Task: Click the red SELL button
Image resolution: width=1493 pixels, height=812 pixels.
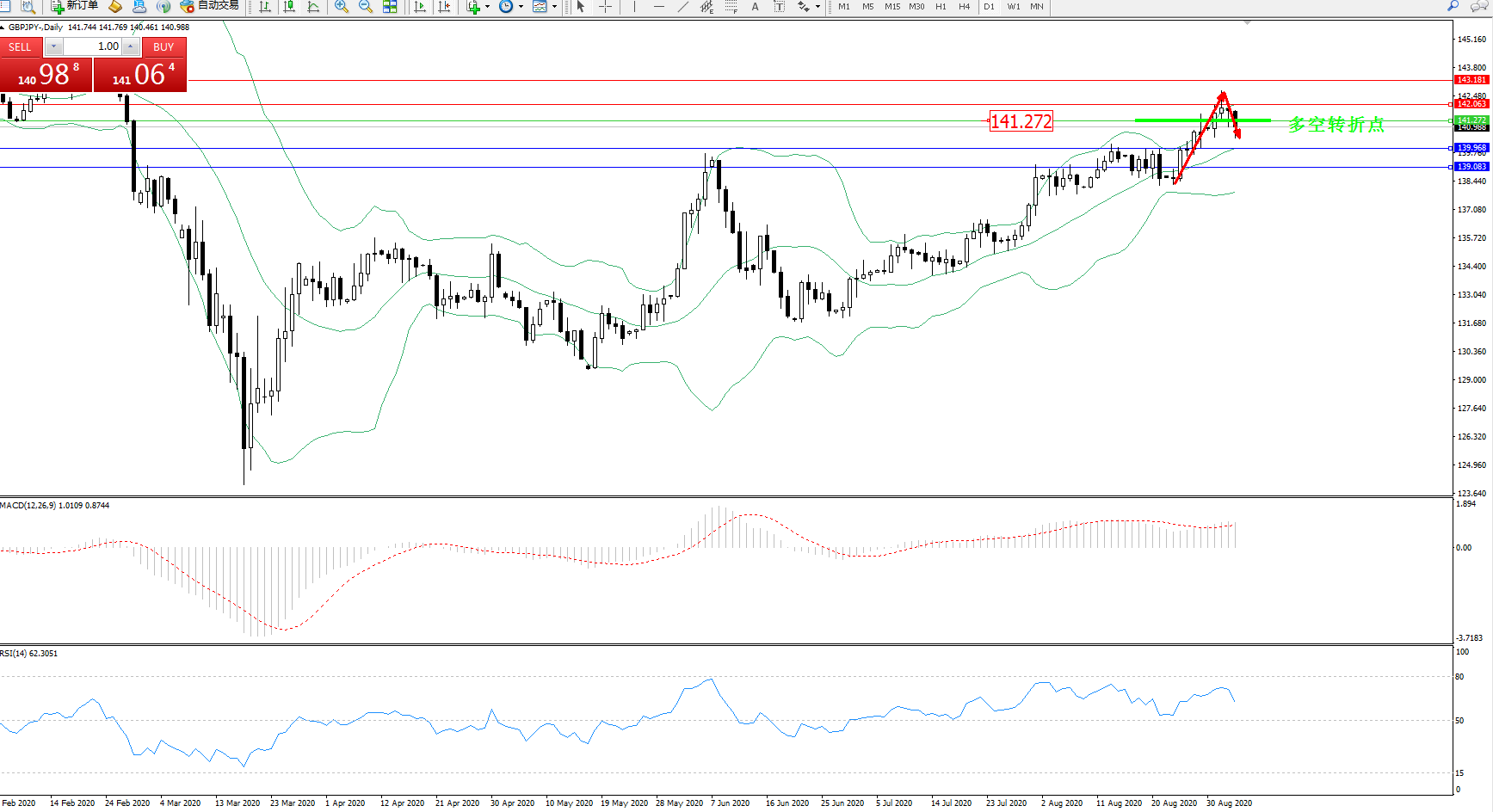Action: click(x=20, y=46)
